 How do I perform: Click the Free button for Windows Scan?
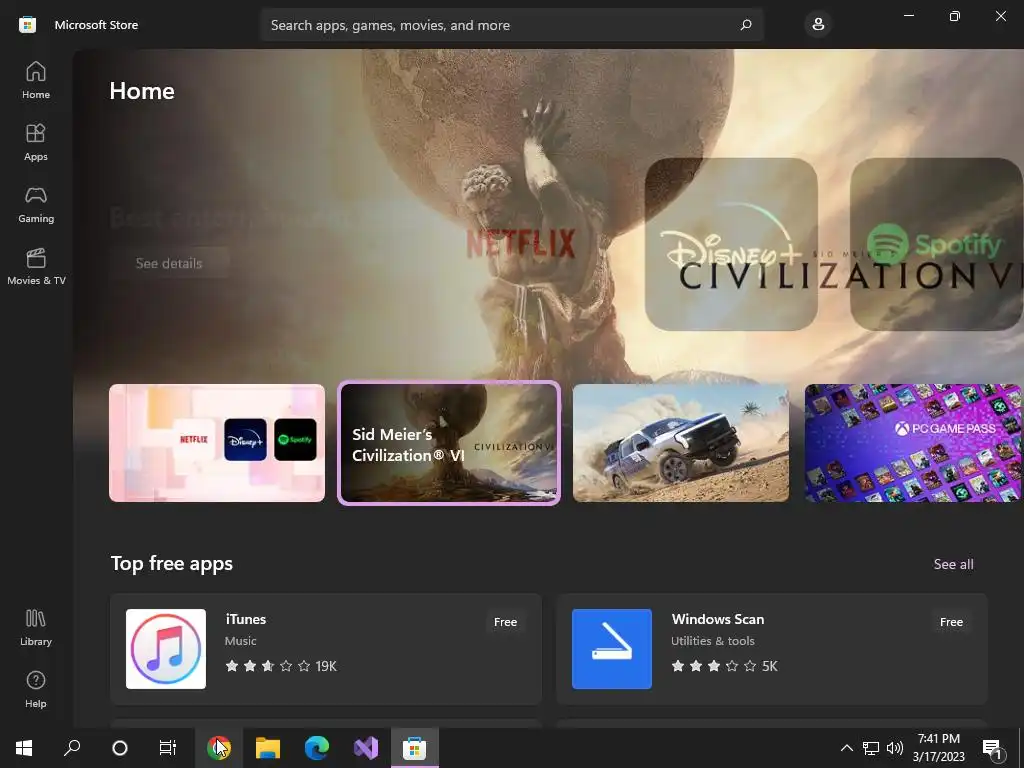coord(952,622)
